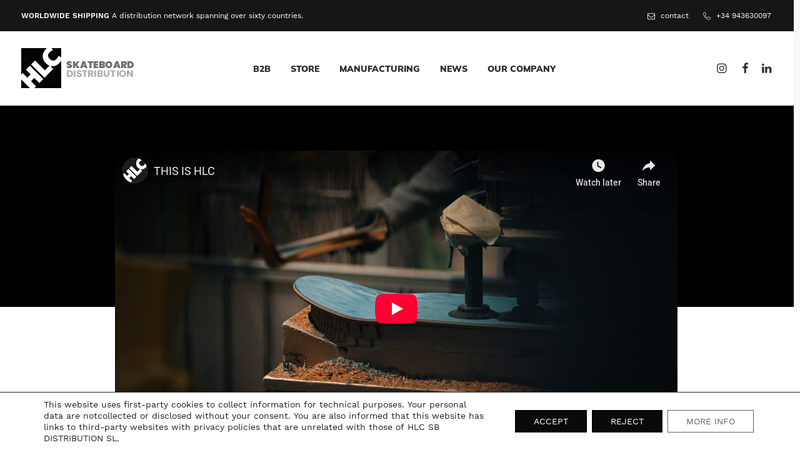Open the THIS IS HLC video title
Viewport: 800px width, 450px height.
point(184,171)
